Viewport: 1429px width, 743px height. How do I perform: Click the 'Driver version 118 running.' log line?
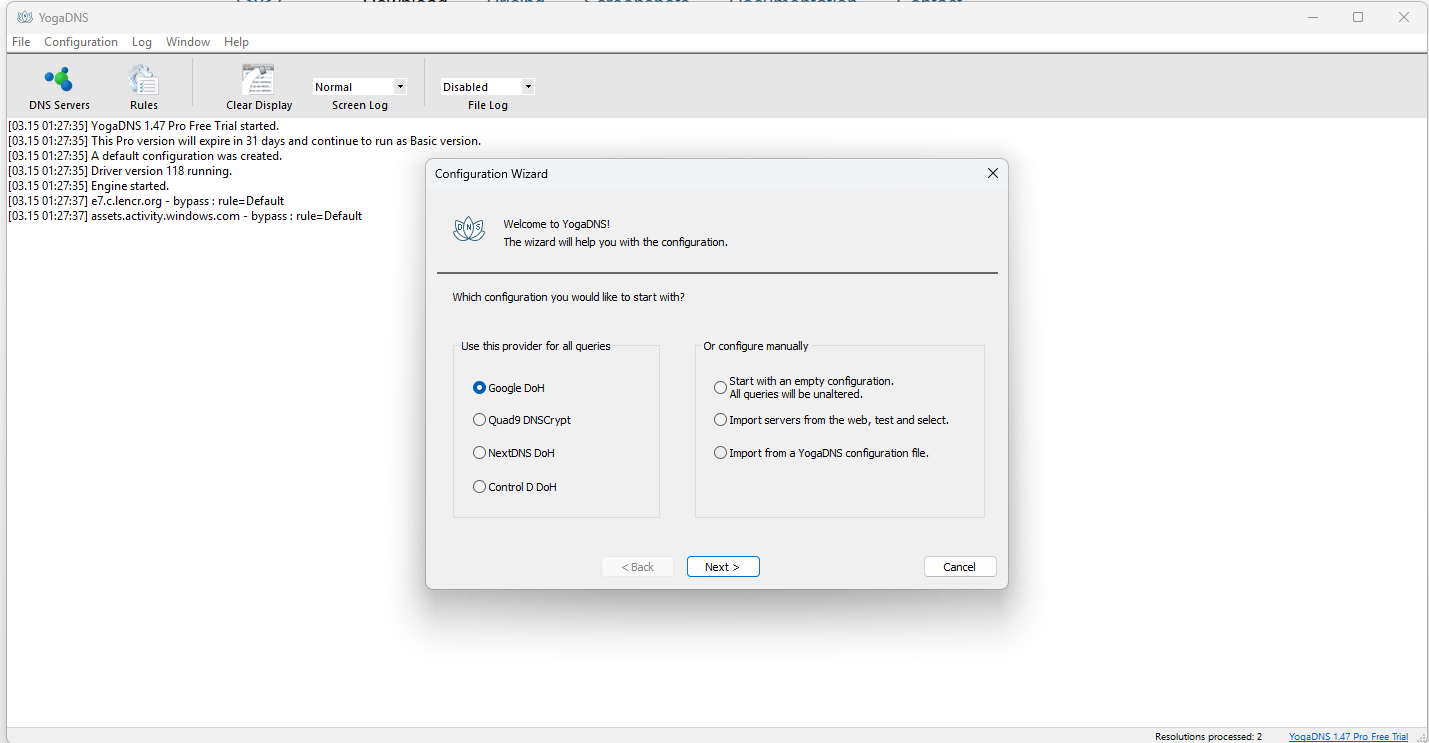120,171
